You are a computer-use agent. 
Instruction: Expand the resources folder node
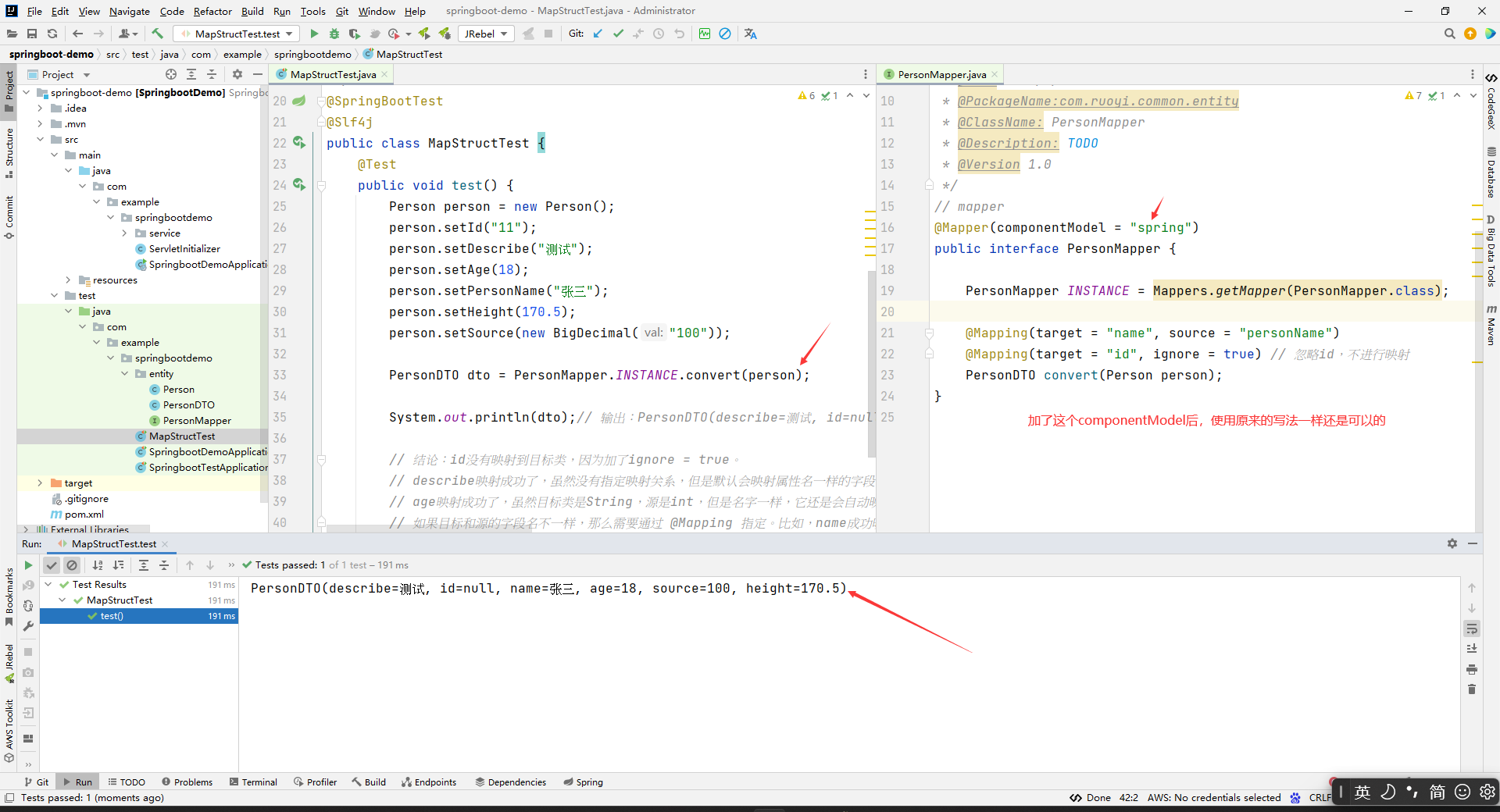coord(68,280)
